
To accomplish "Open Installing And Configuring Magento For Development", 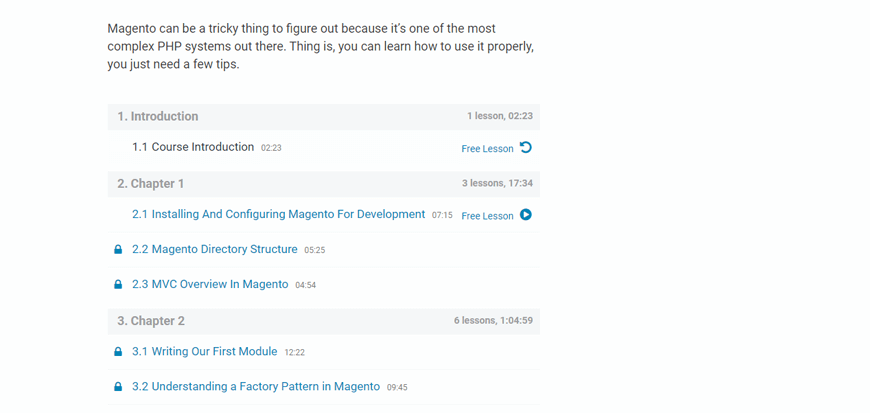I will [278, 214].
